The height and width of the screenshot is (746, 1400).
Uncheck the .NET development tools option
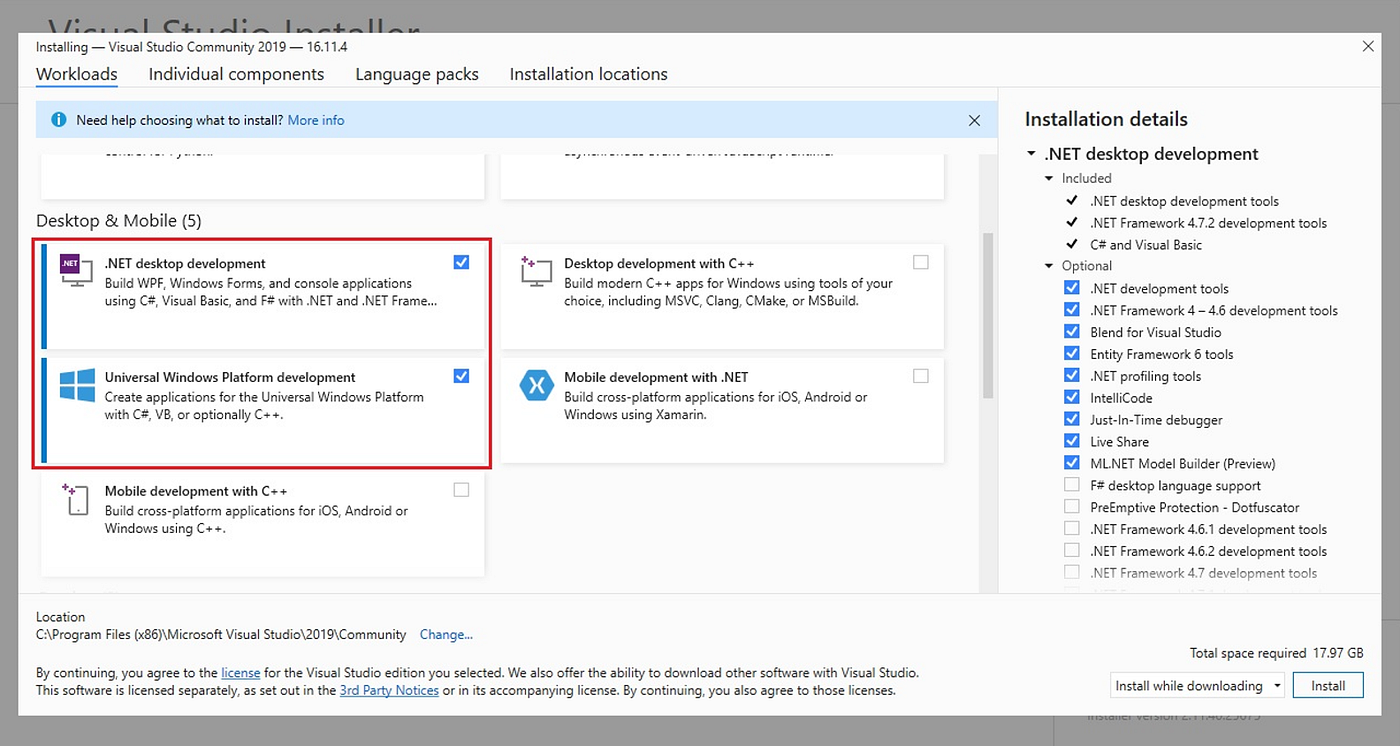(1072, 288)
